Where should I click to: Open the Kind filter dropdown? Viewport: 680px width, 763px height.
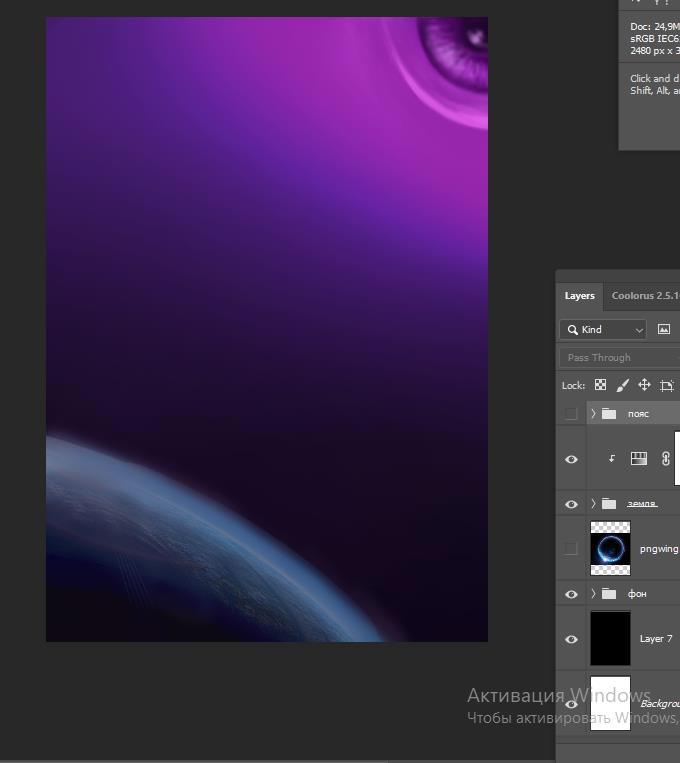[x=603, y=329]
